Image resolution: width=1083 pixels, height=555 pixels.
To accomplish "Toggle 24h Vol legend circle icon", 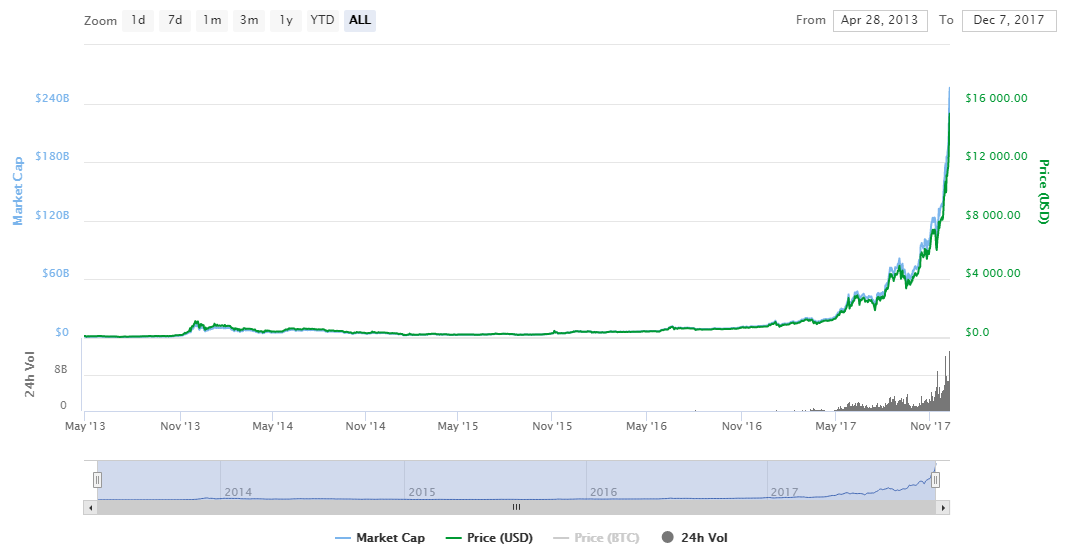I will (667, 538).
